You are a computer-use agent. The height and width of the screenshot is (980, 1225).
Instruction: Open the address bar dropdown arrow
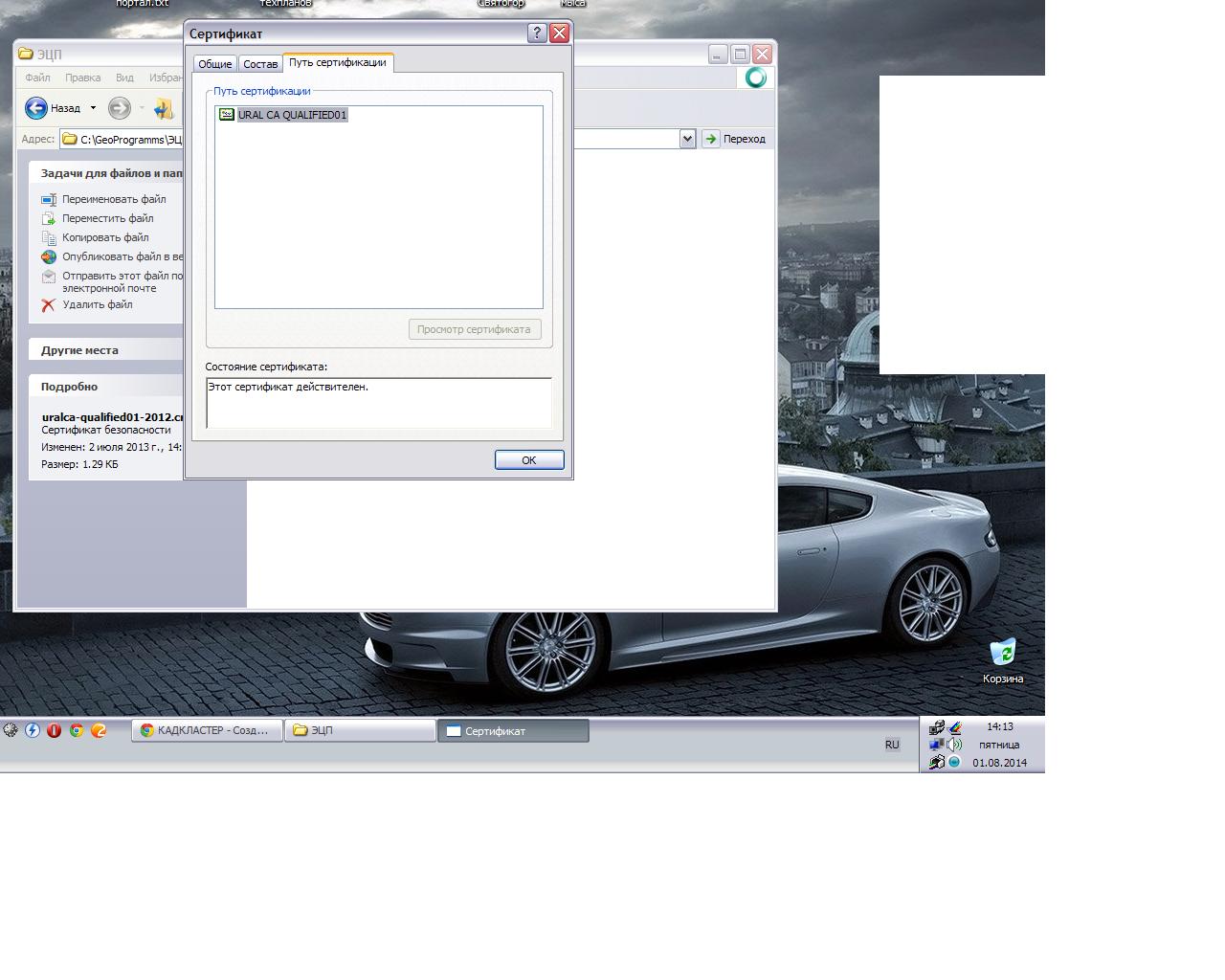coord(687,140)
